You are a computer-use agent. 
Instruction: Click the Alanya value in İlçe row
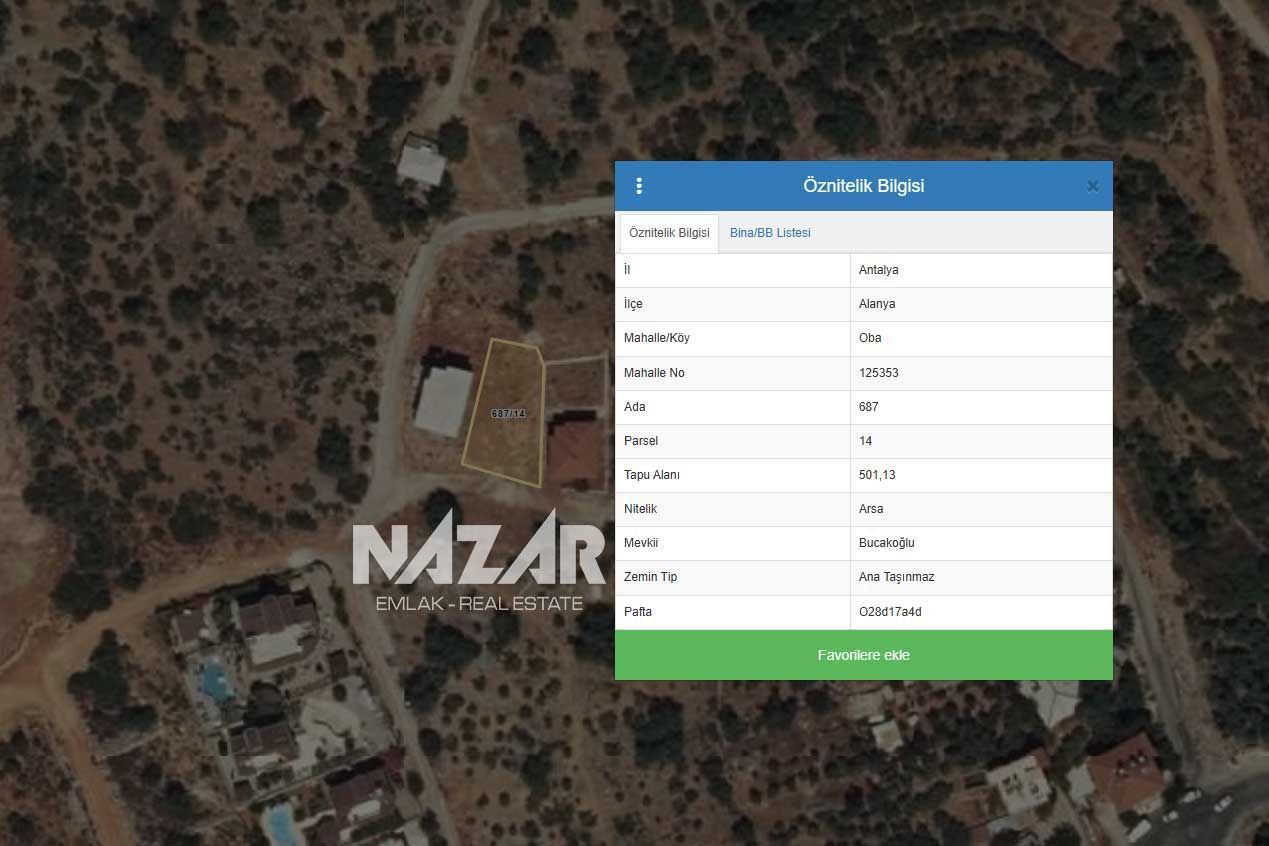pyautogui.click(x=877, y=304)
